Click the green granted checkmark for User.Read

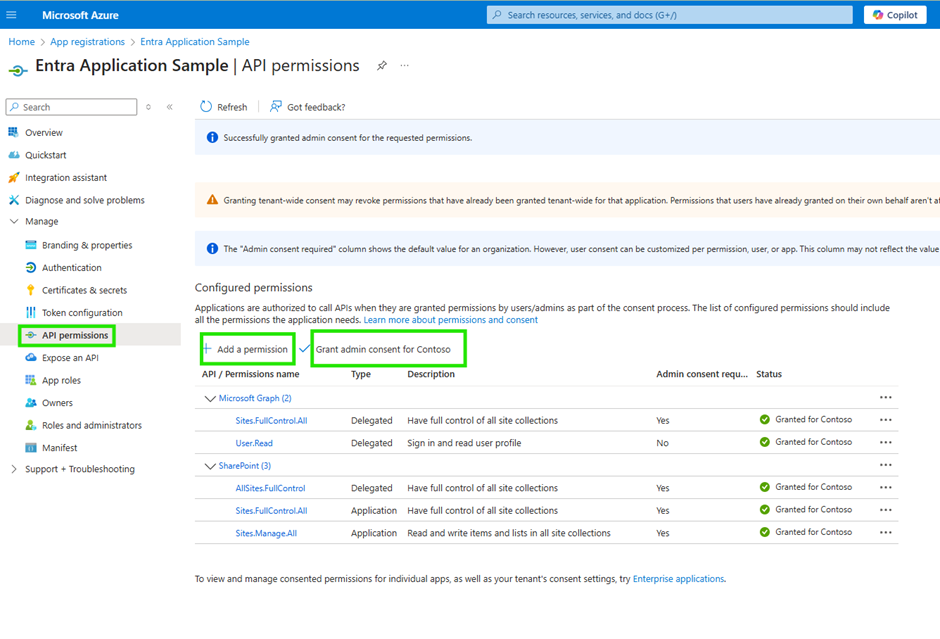point(764,442)
